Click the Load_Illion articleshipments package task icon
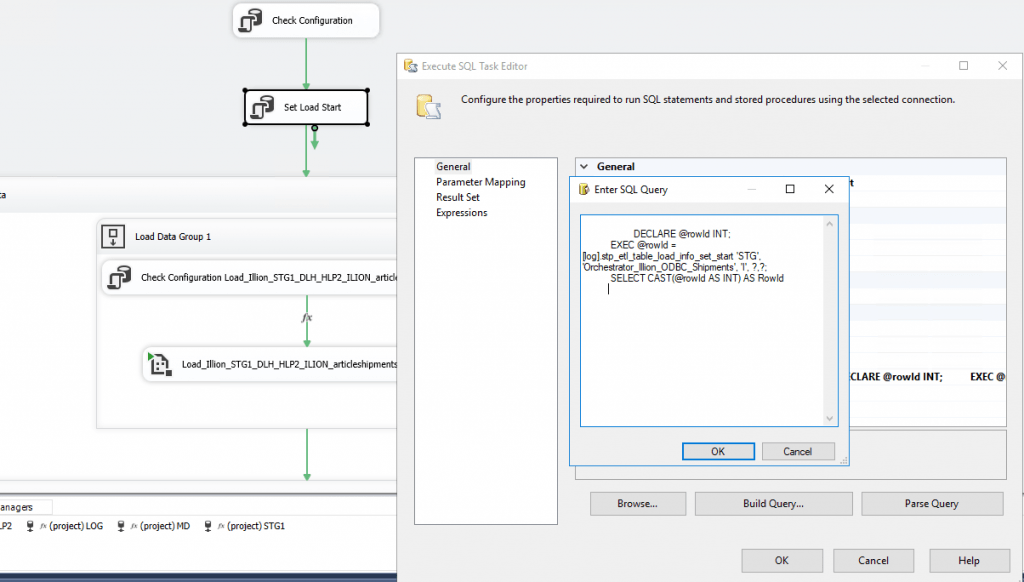 click(x=159, y=365)
